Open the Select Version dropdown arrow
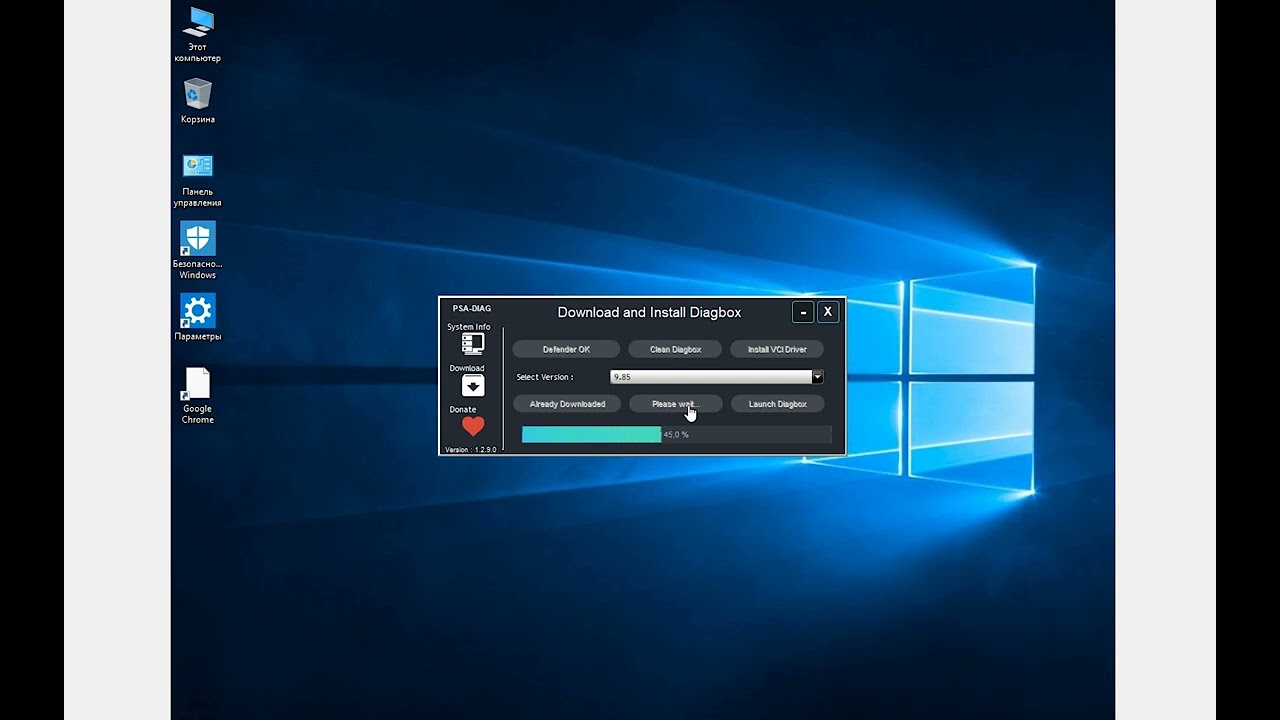 tap(817, 377)
